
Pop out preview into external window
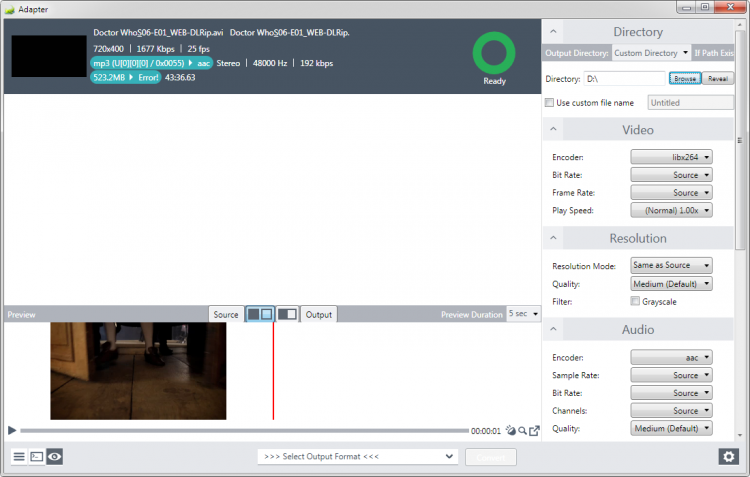point(534,431)
